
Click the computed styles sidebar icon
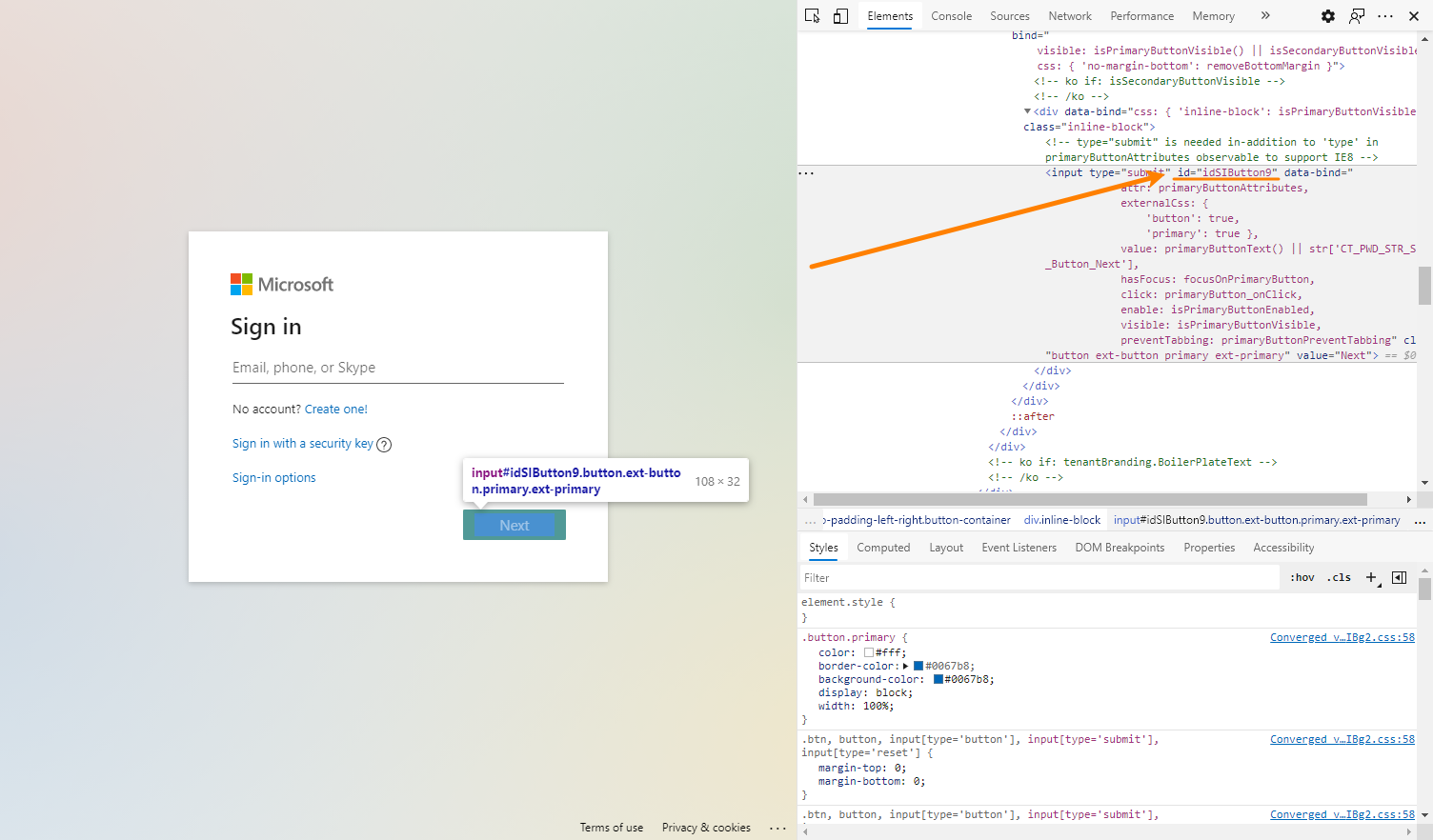1399,577
